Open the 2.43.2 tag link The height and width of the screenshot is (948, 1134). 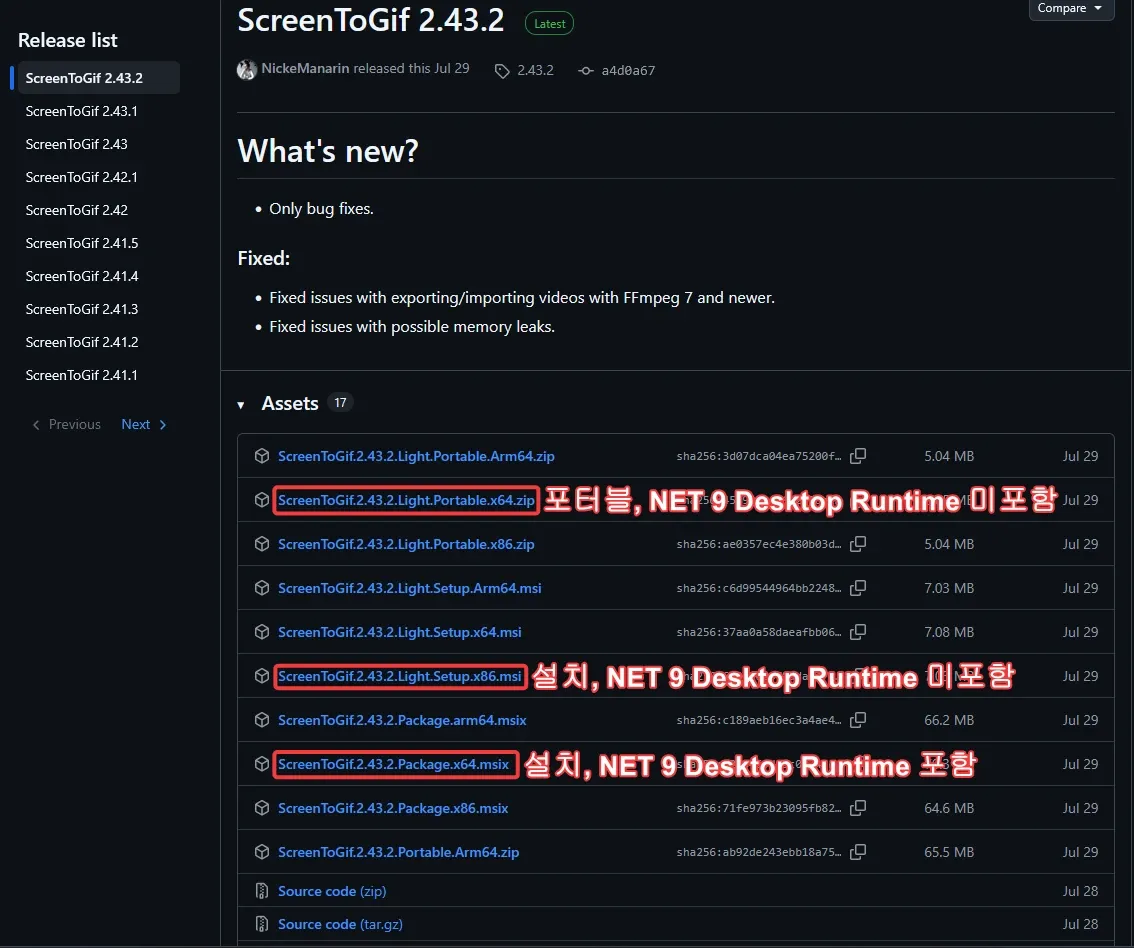click(x=535, y=70)
